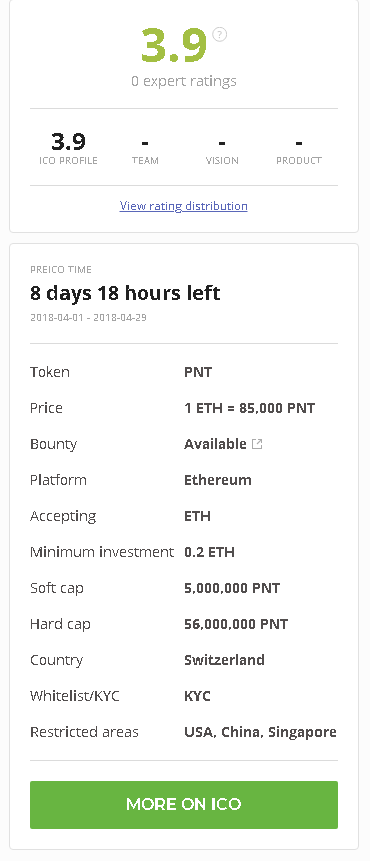Click the VISION rating column
The width and height of the screenshot is (370, 861).
[x=222, y=150]
